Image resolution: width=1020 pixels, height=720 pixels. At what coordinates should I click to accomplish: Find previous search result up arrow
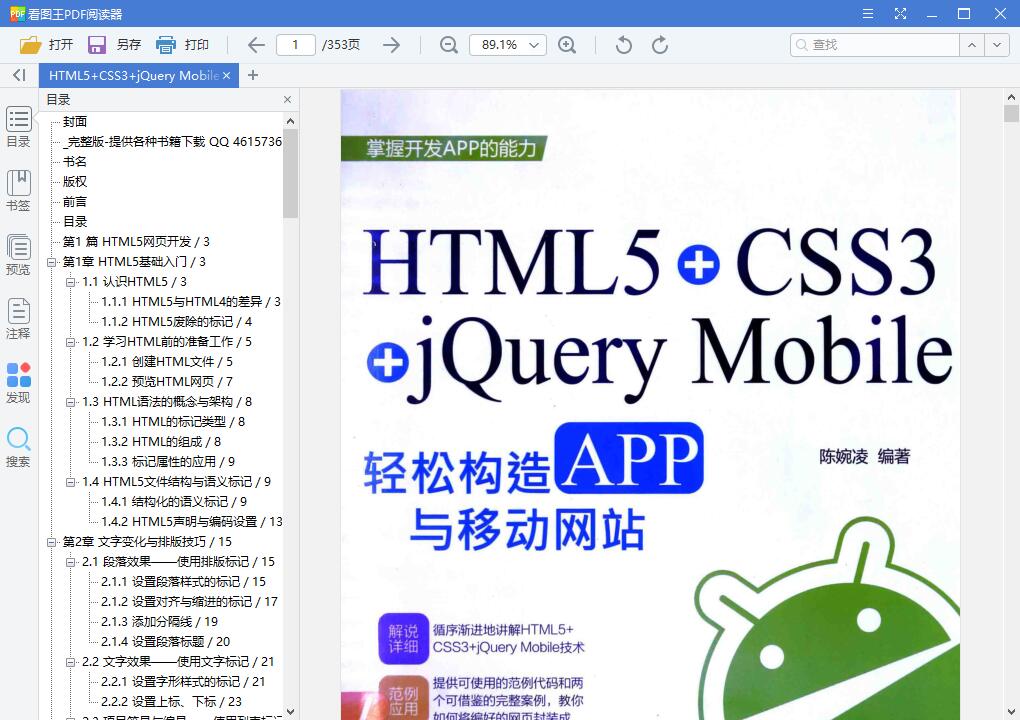[x=972, y=45]
